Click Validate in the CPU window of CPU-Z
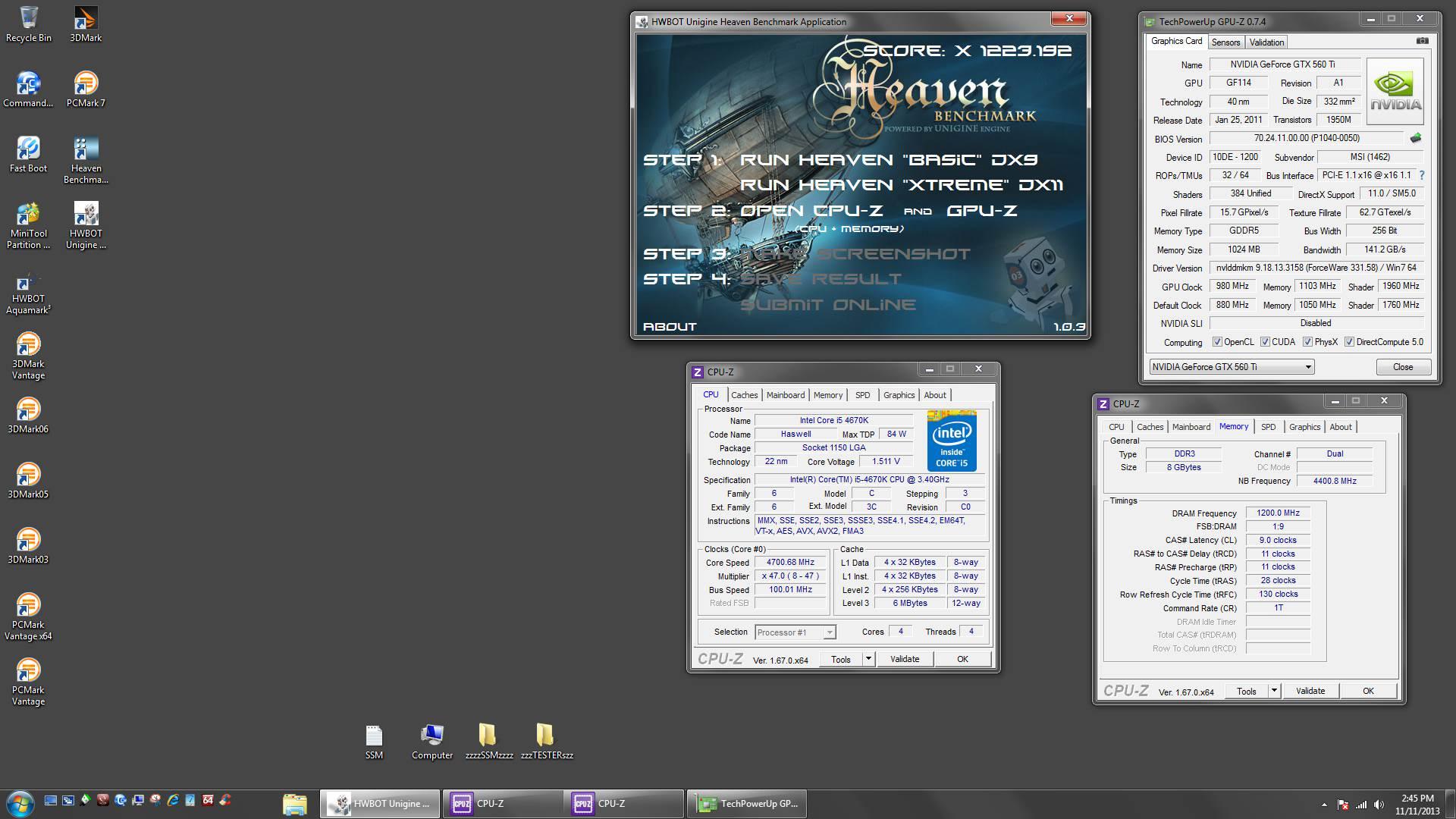Screen dimensions: 1456x819 (x=904, y=659)
